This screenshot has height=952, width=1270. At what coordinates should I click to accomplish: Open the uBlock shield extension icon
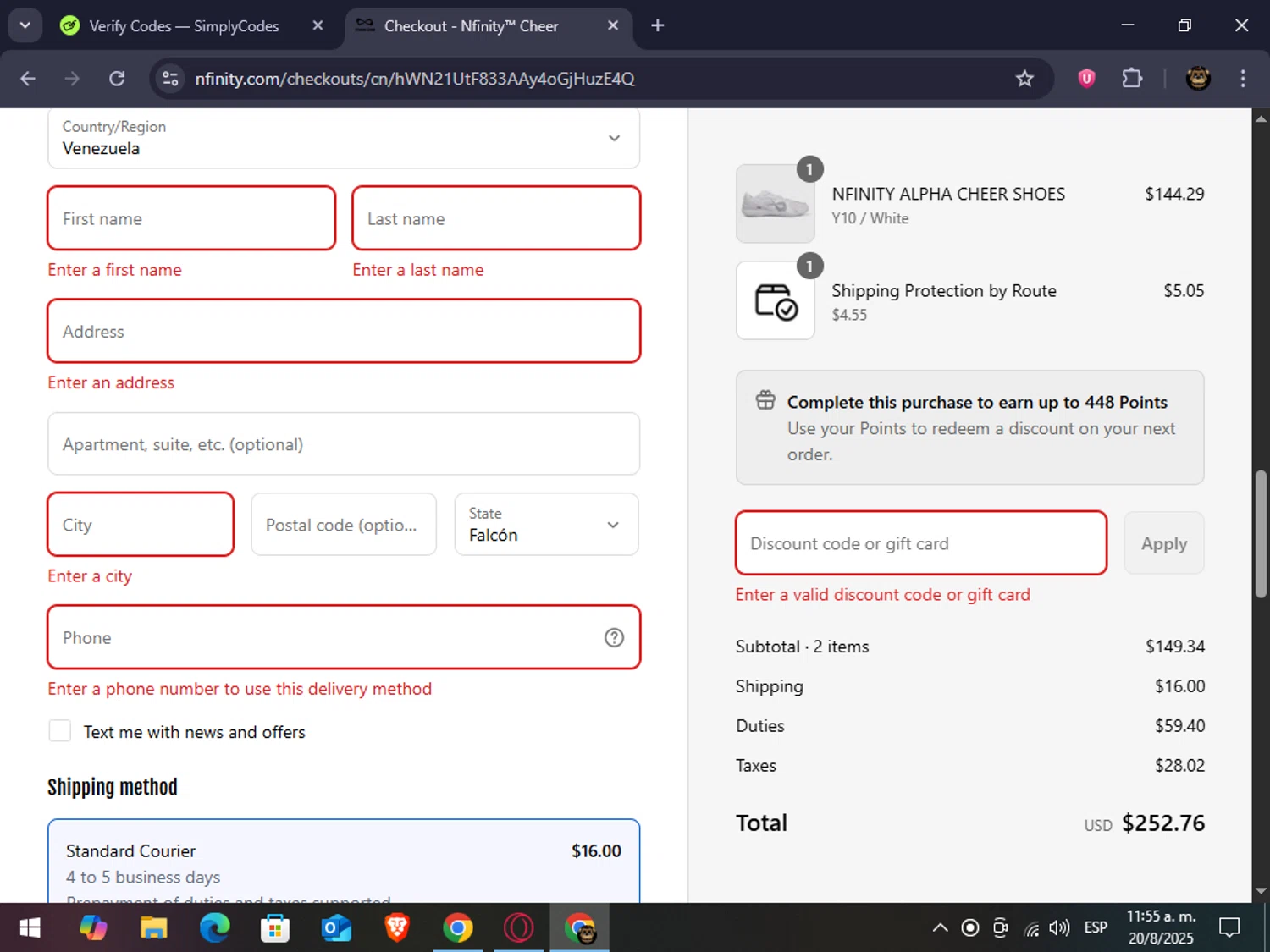[1086, 79]
